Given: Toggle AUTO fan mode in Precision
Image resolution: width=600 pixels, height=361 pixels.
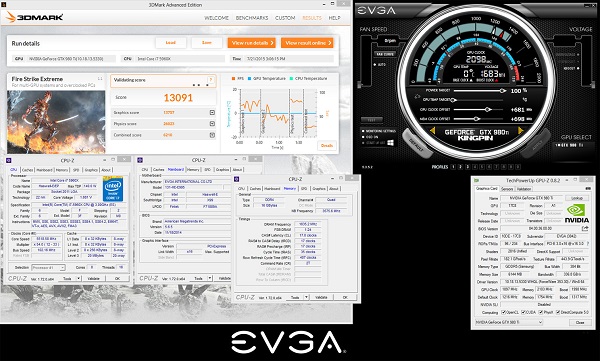Looking at the screenshot, I should coord(380,65).
